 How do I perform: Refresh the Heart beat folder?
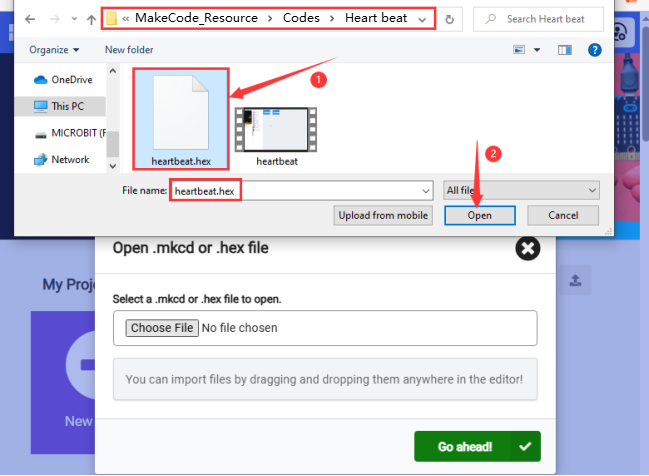(x=449, y=19)
